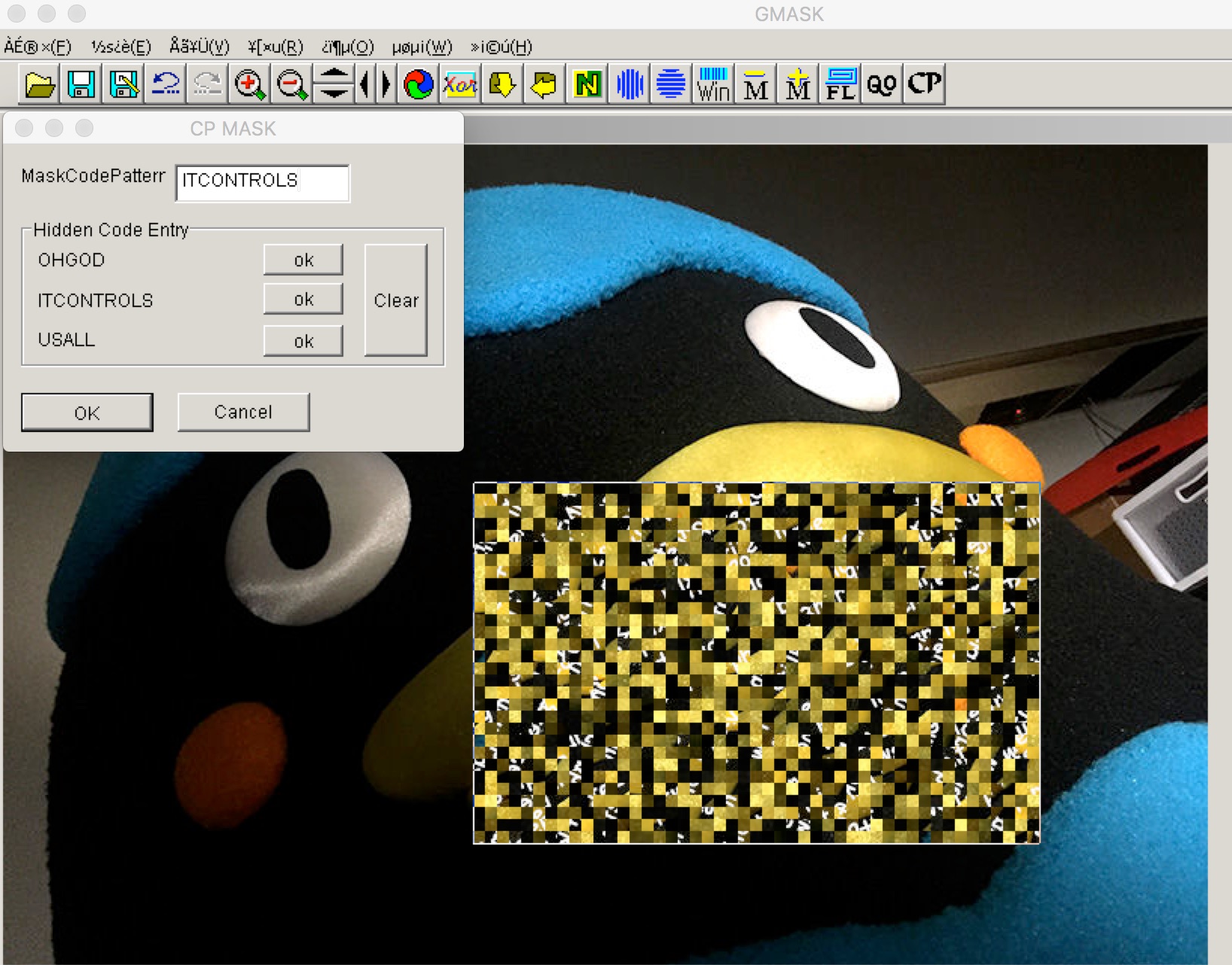
Task: Click the save floppy disk icon
Action: (x=81, y=84)
